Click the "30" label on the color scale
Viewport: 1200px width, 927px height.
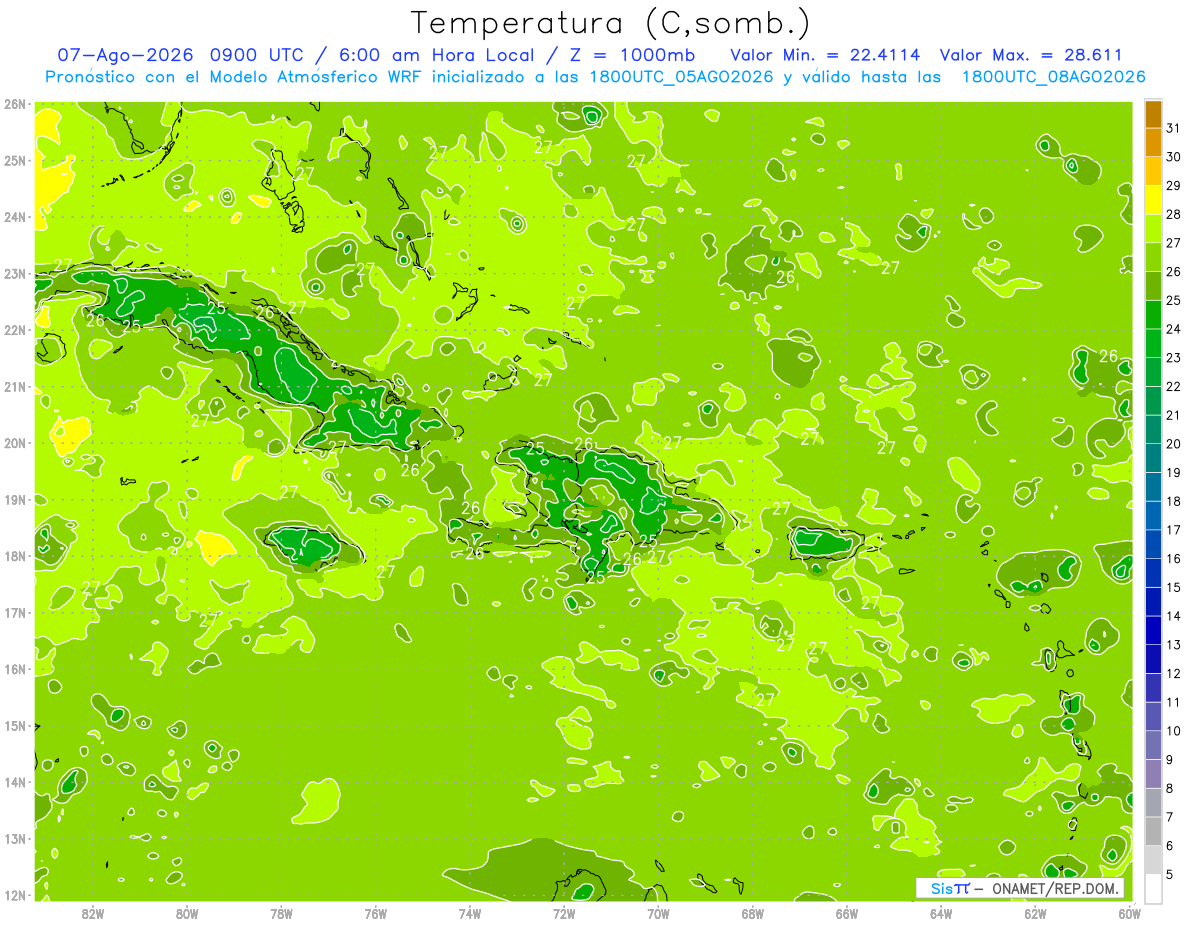click(1173, 157)
